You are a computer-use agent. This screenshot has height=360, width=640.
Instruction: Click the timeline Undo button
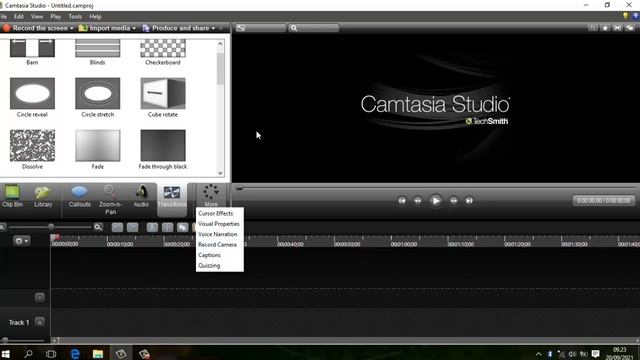(117, 227)
